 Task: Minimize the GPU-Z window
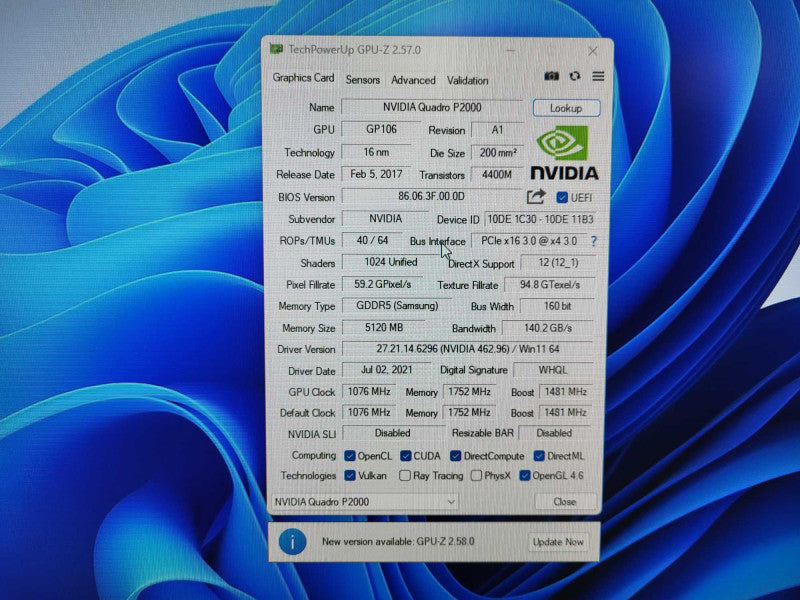coord(511,51)
